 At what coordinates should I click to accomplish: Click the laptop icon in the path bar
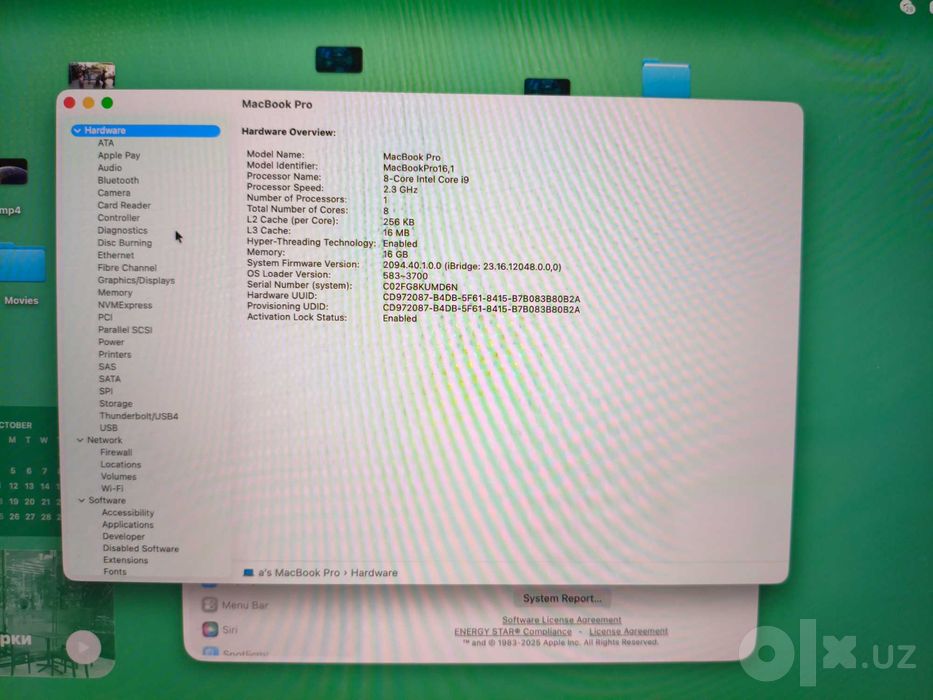249,573
